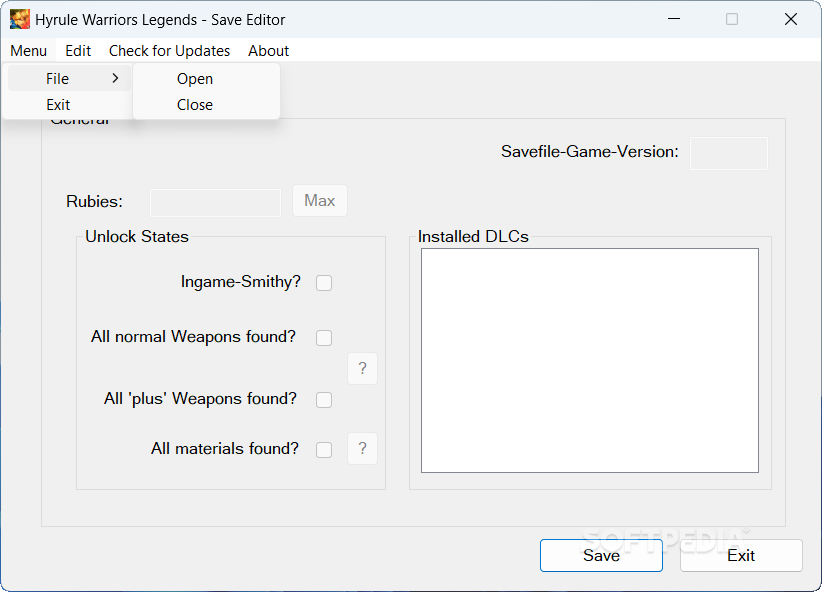The image size is (822, 592).
Task: Enable All normal Weapons found checkbox
Action: pyautogui.click(x=324, y=338)
